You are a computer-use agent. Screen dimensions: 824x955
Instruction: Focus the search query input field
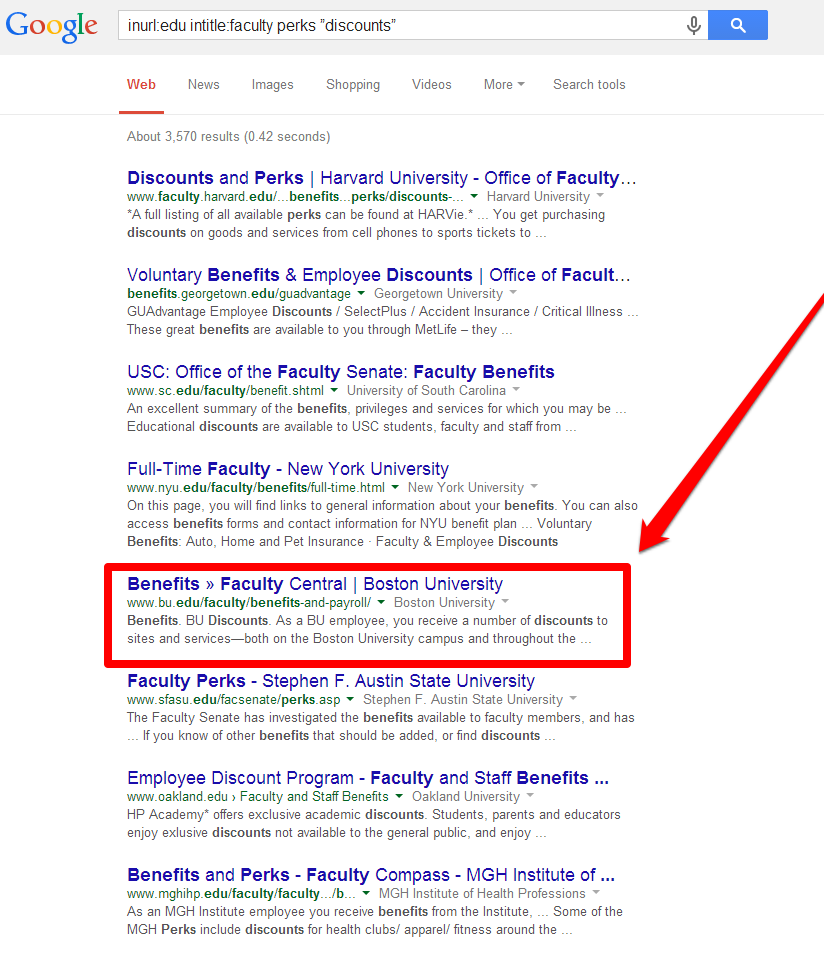(x=402, y=26)
